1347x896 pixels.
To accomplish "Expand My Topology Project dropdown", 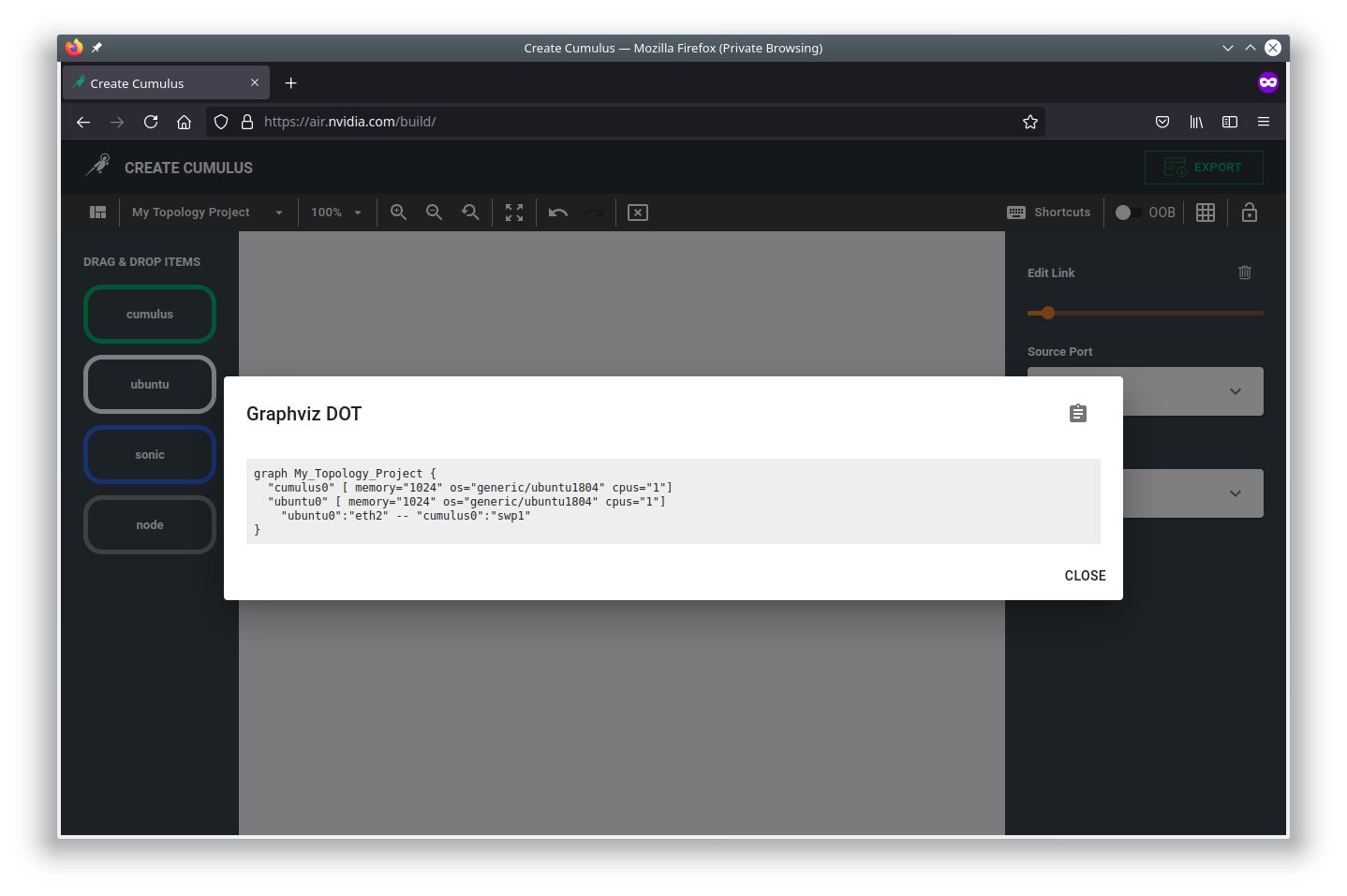I will [x=207, y=213].
